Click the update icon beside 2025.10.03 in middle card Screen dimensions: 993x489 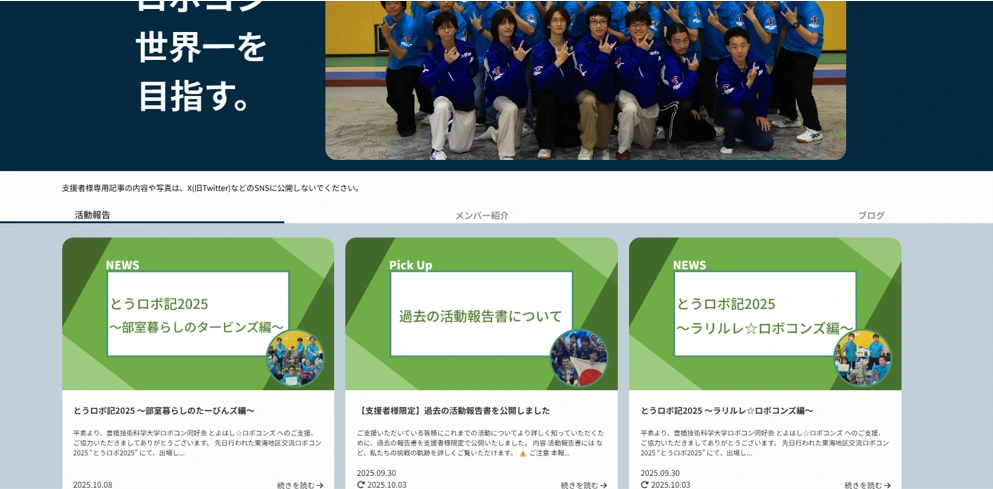click(361, 485)
